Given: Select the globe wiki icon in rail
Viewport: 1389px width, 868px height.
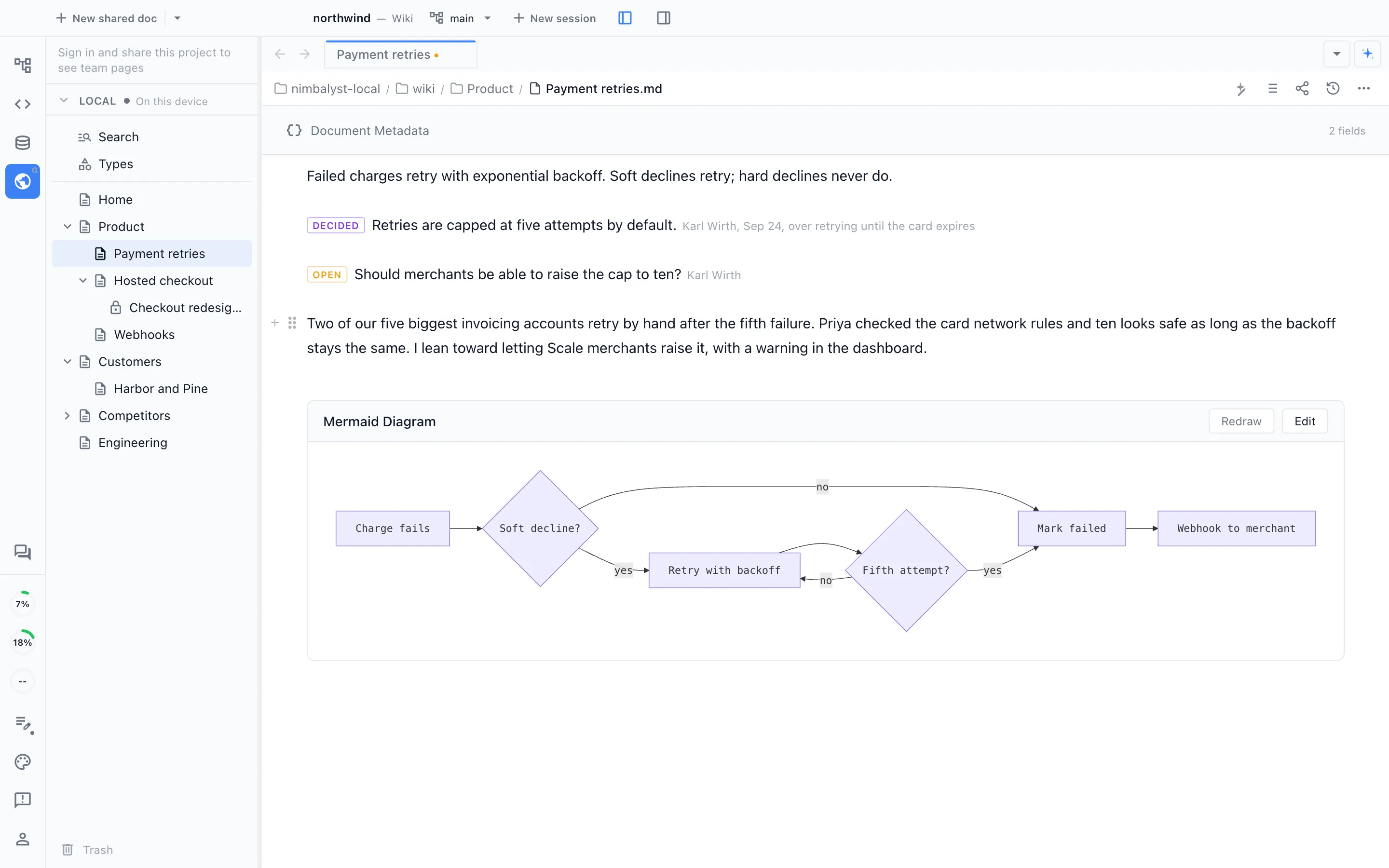Looking at the screenshot, I should click(x=22, y=181).
